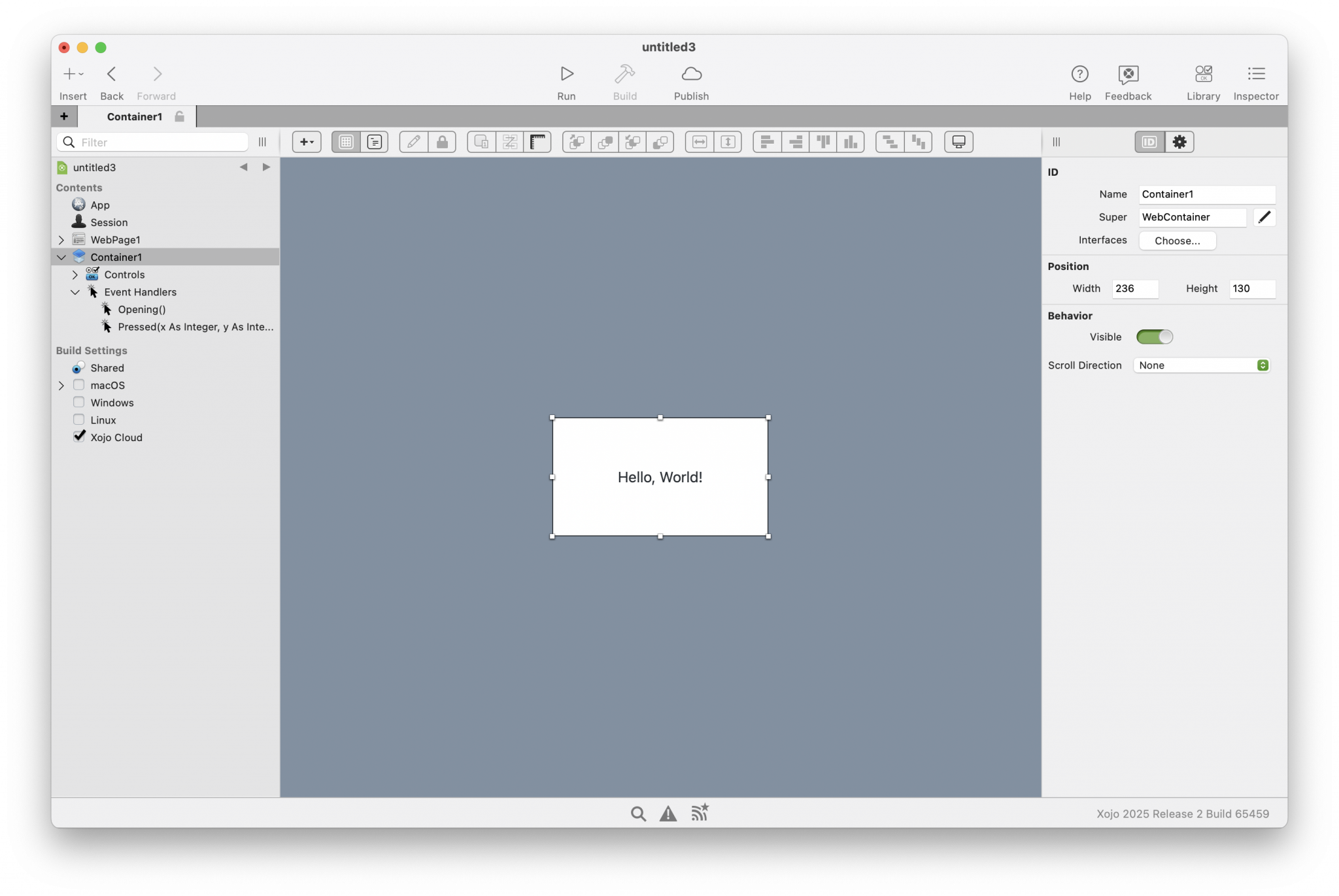The image size is (1339, 896).
Task: Switch to layout editor grid view
Action: point(346,142)
